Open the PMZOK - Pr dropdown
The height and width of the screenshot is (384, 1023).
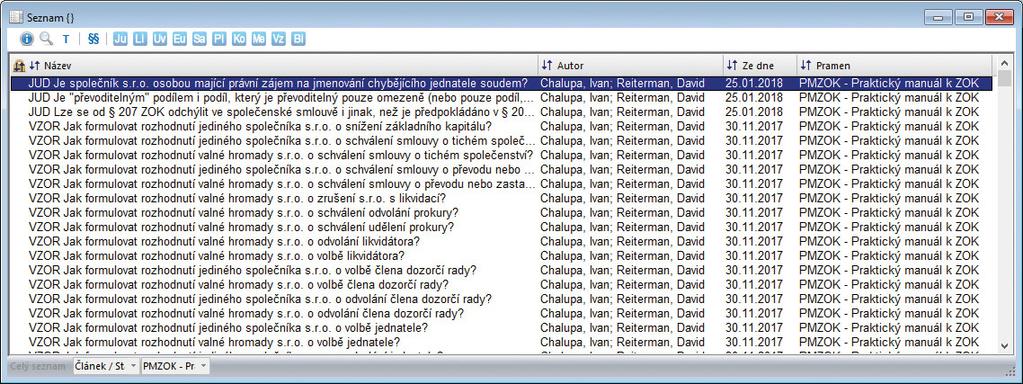point(175,366)
